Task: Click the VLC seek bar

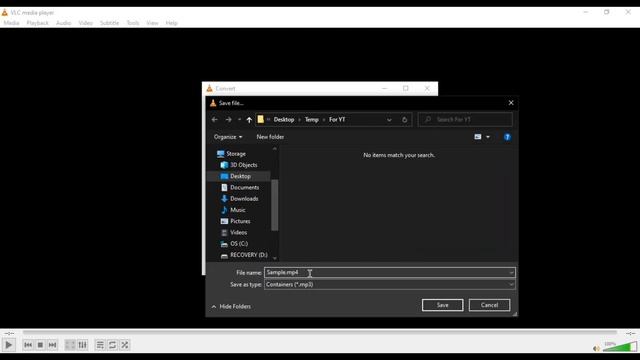Action: click(320, 333)
